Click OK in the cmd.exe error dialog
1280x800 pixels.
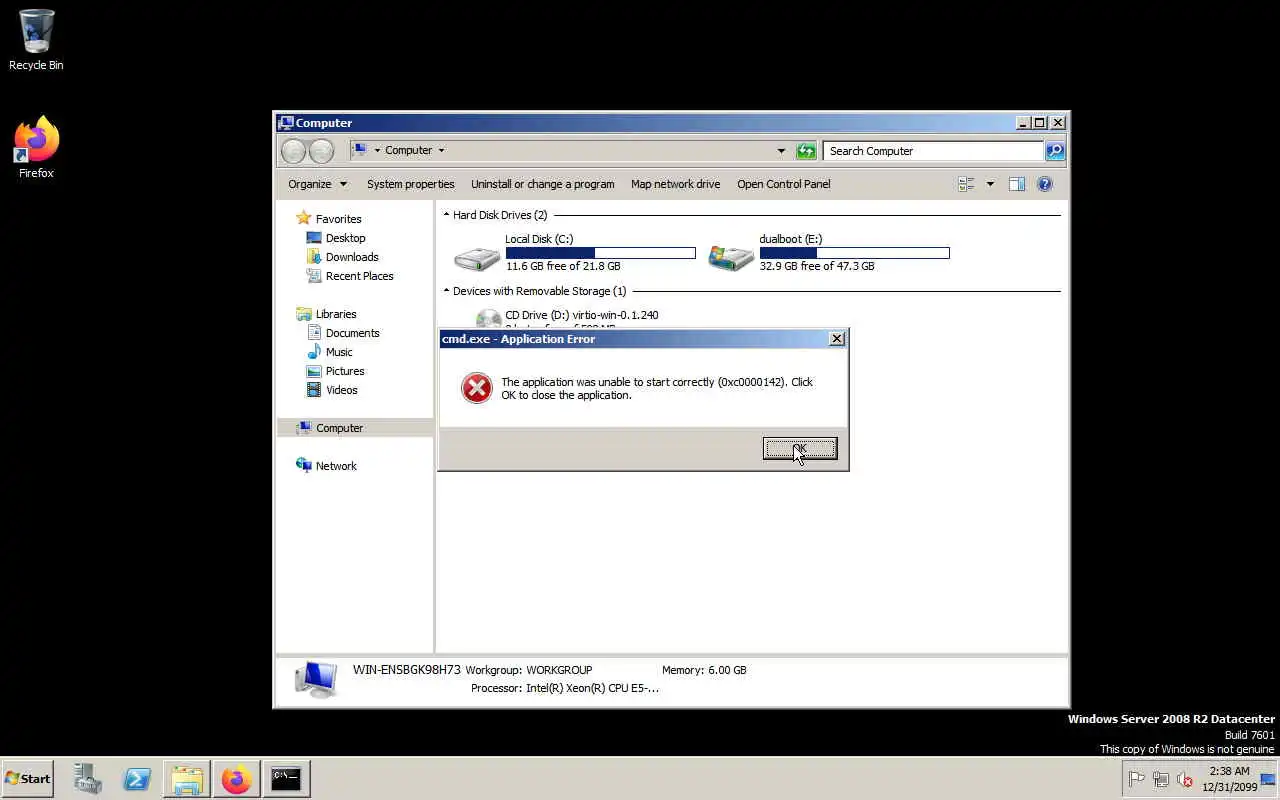point(800,449)
